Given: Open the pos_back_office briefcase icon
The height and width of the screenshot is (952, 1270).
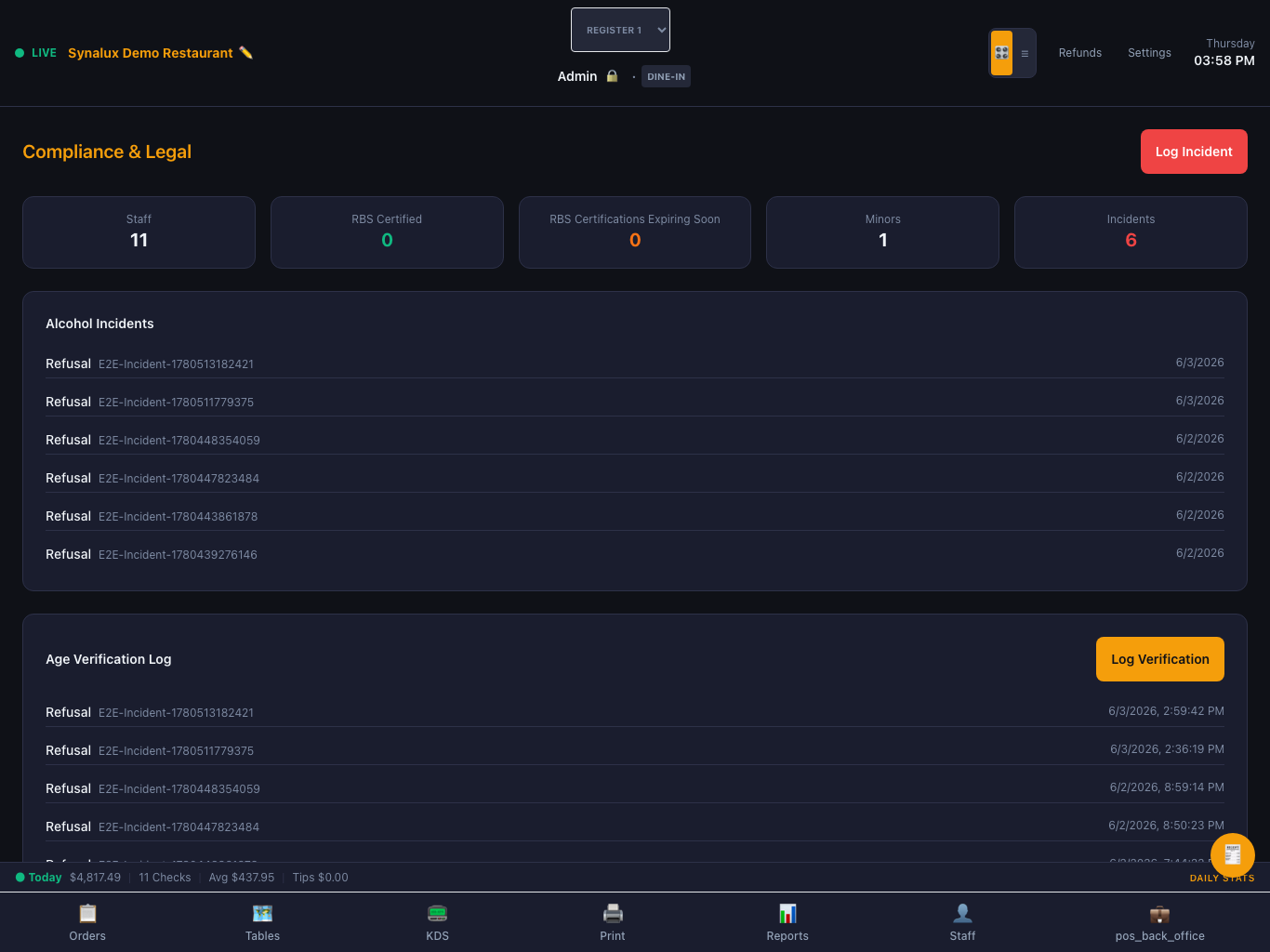Looking at the screenshot, I should pyautogui.click(x=1159, y=913).
